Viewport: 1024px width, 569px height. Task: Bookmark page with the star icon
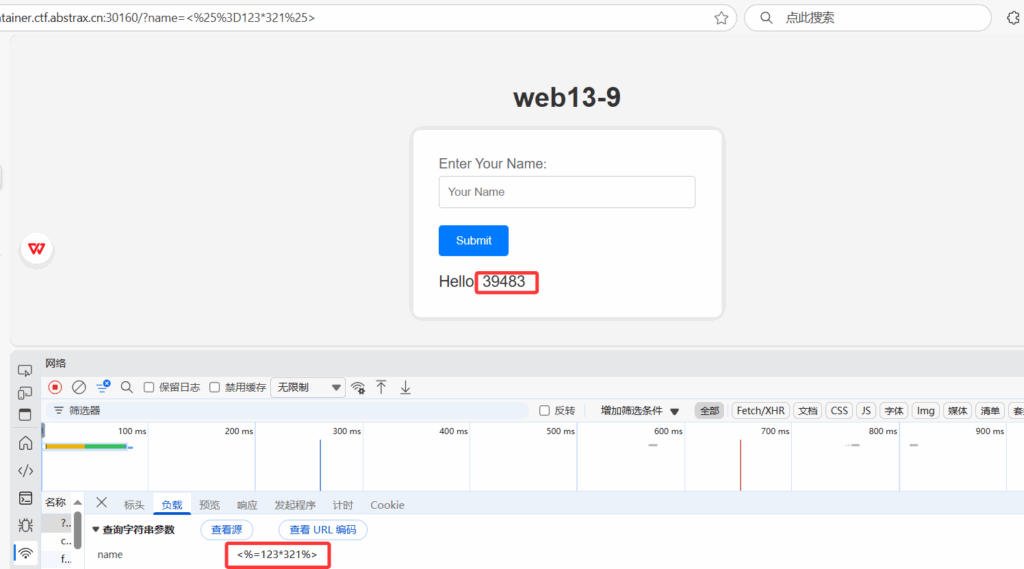[x=721, y=17]
